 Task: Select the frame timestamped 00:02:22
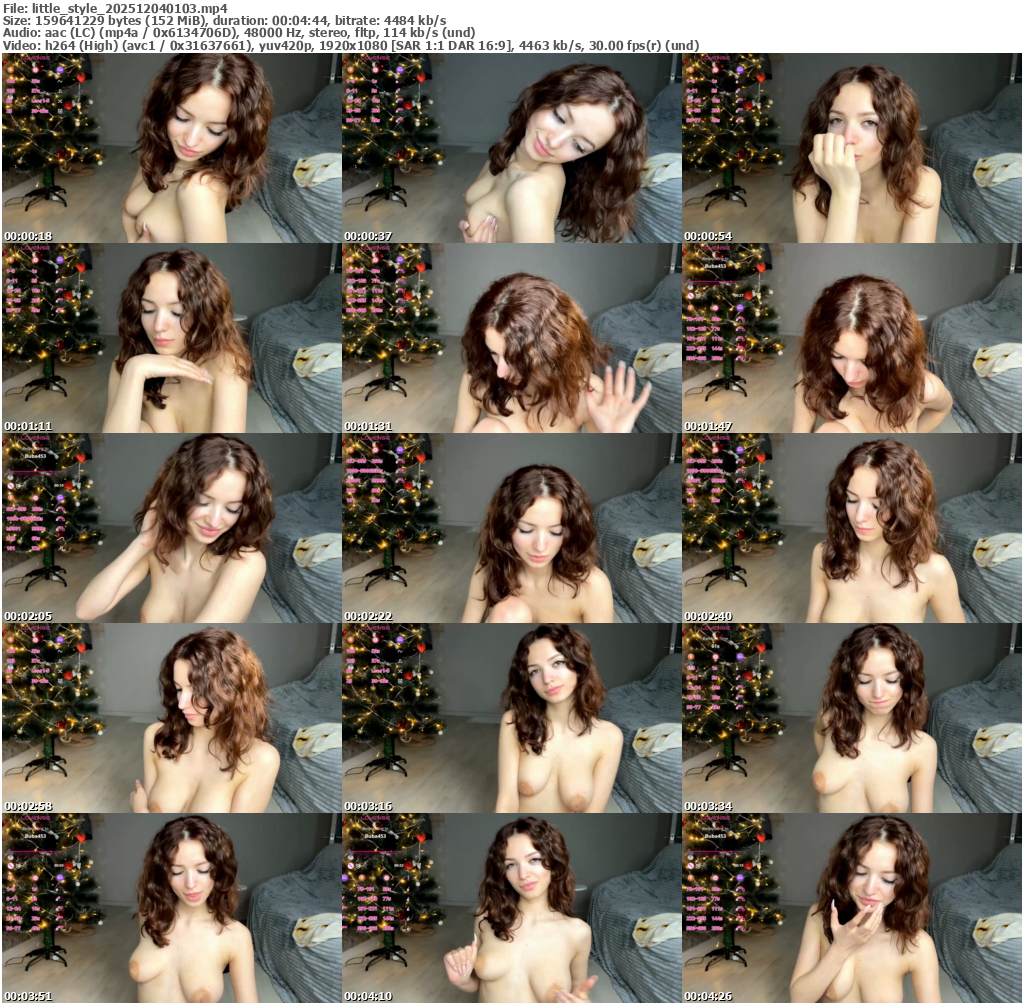pyautogui.click(x=512, y=528)
